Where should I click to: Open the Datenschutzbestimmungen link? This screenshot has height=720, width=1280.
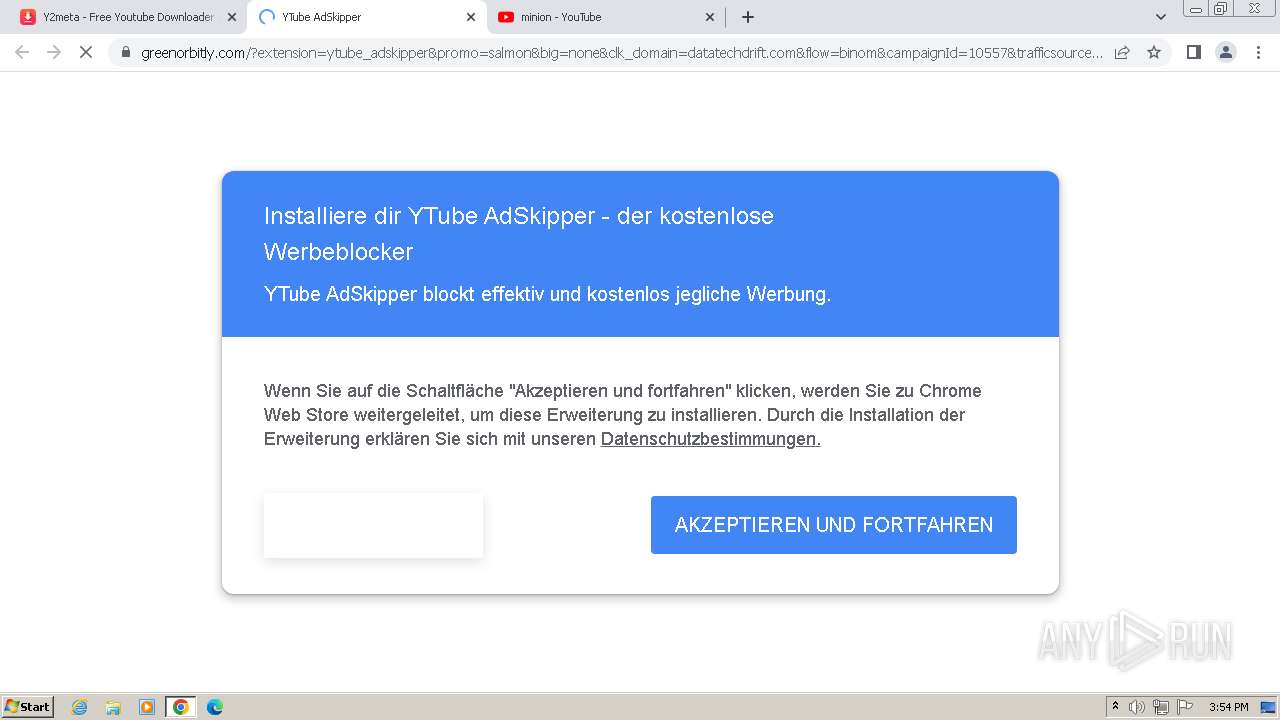point(710,439)
